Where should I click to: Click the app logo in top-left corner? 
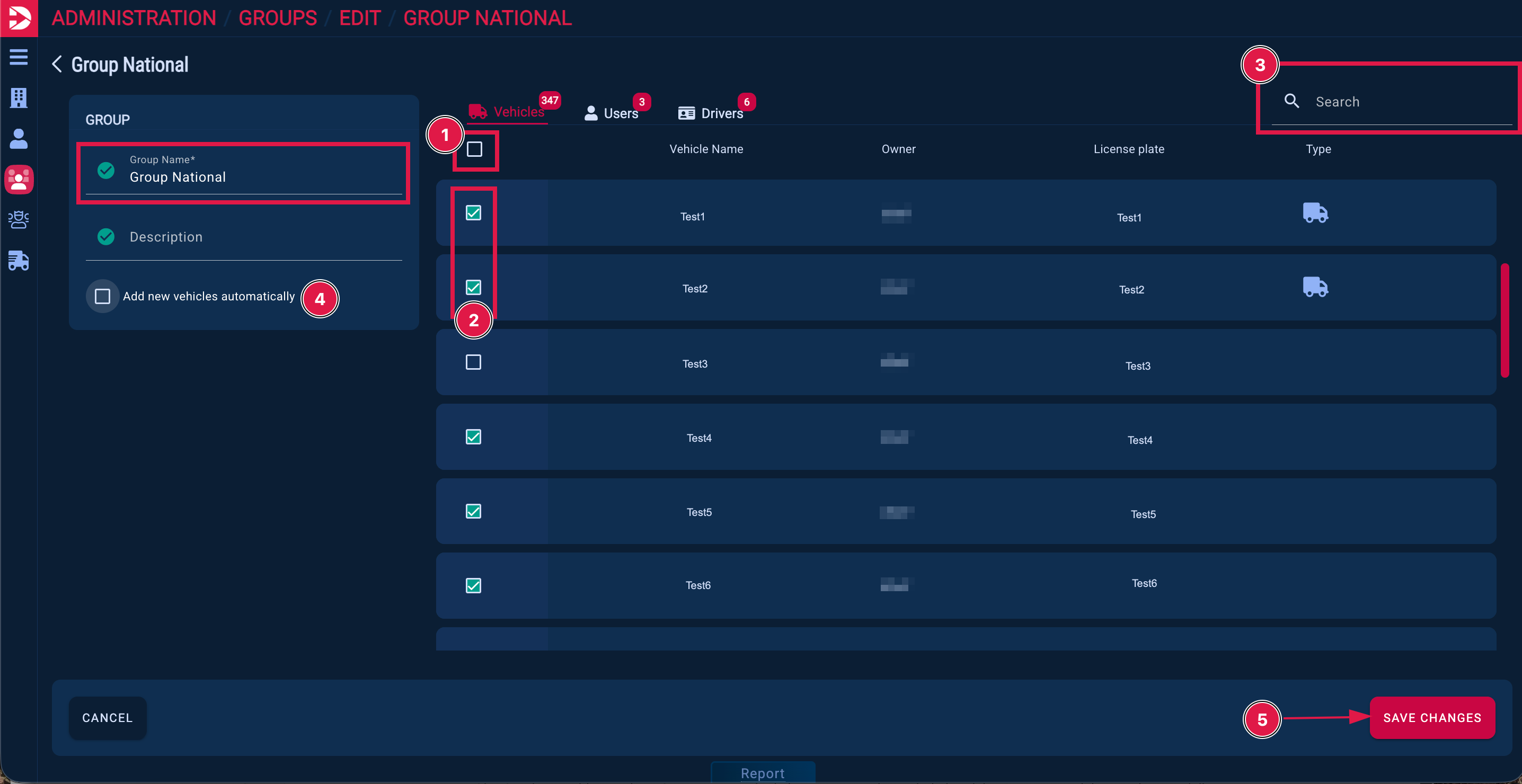(x=19, y=17)
